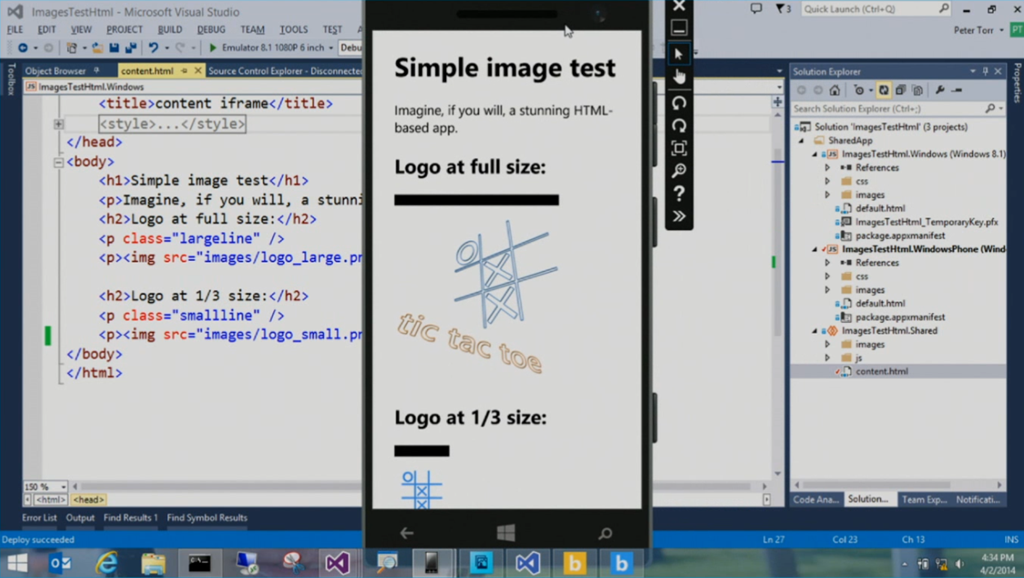Open the FILE menu

15,29
